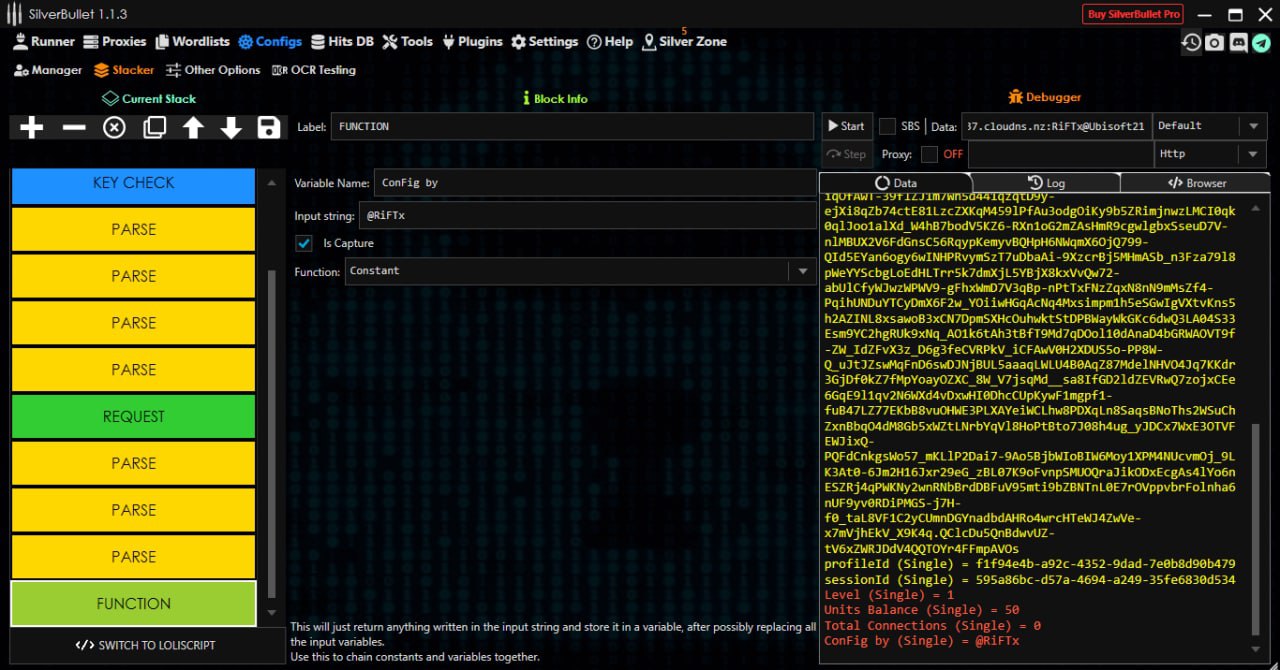Toggle the Proxy checkbox in the debugger
This screenshot has height=670, width=1280.
point(929,154)
